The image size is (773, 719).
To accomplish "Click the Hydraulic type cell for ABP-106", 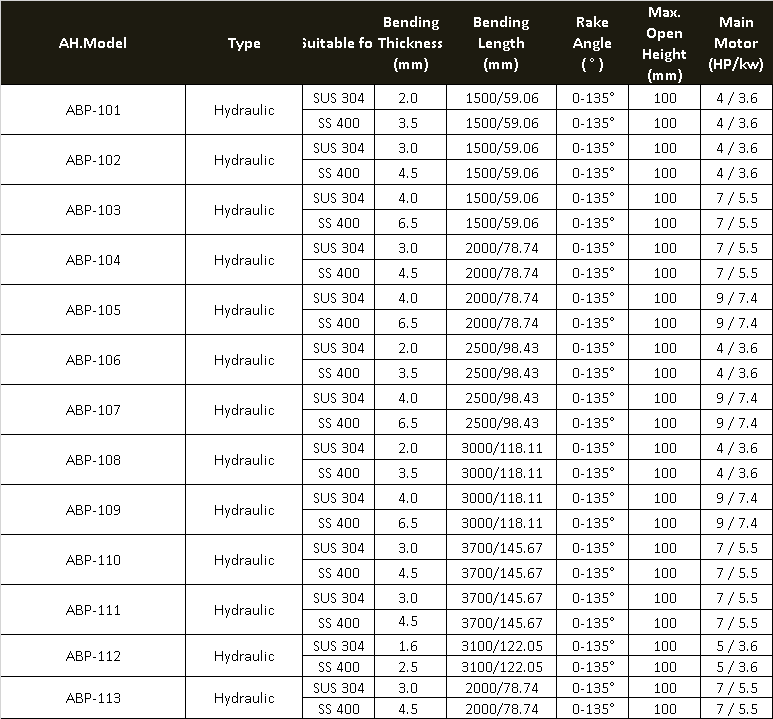I will click(x=243, y=360).
